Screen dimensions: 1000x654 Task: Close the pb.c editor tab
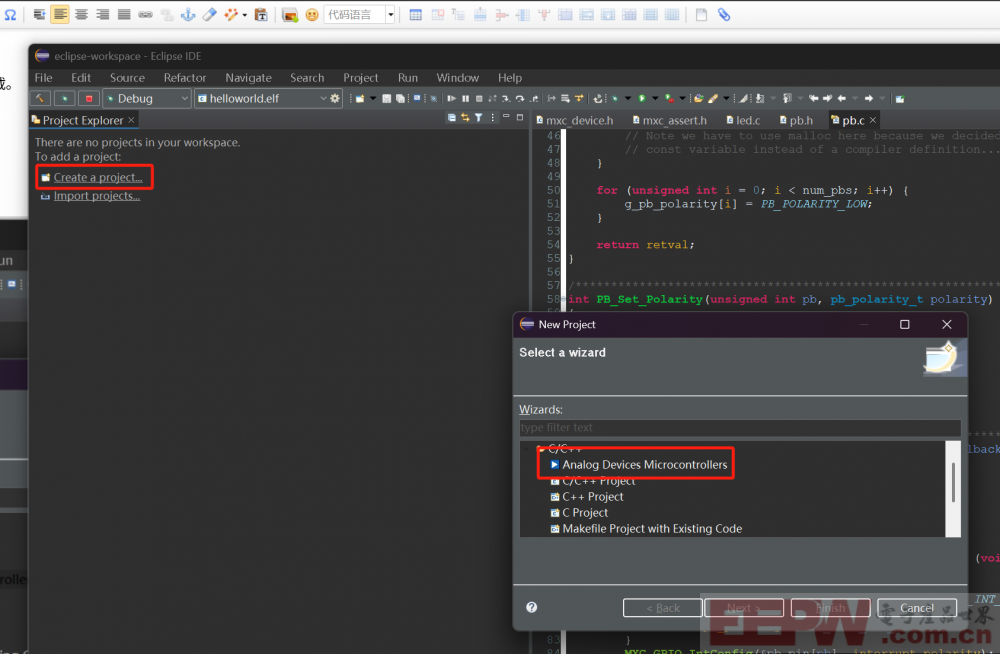873,120
